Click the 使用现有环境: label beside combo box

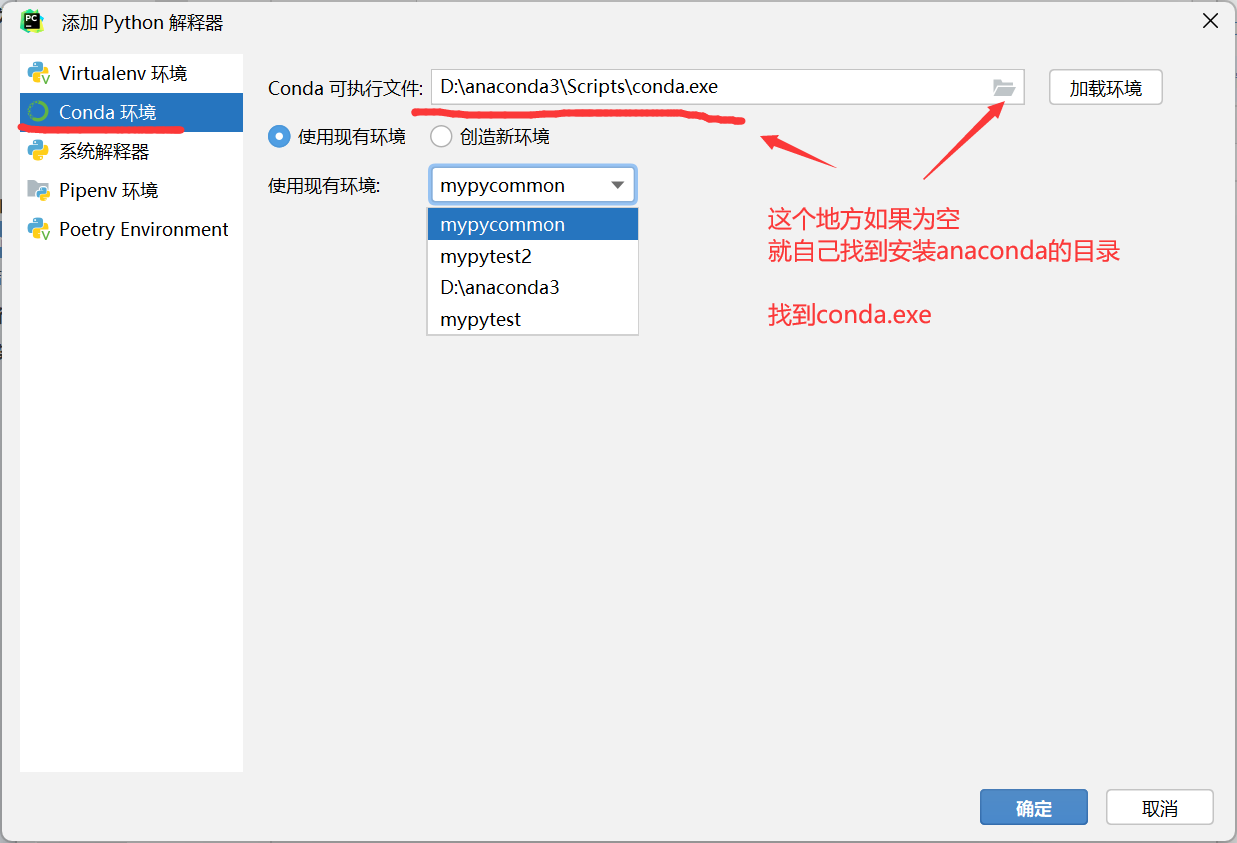point(324,185)
